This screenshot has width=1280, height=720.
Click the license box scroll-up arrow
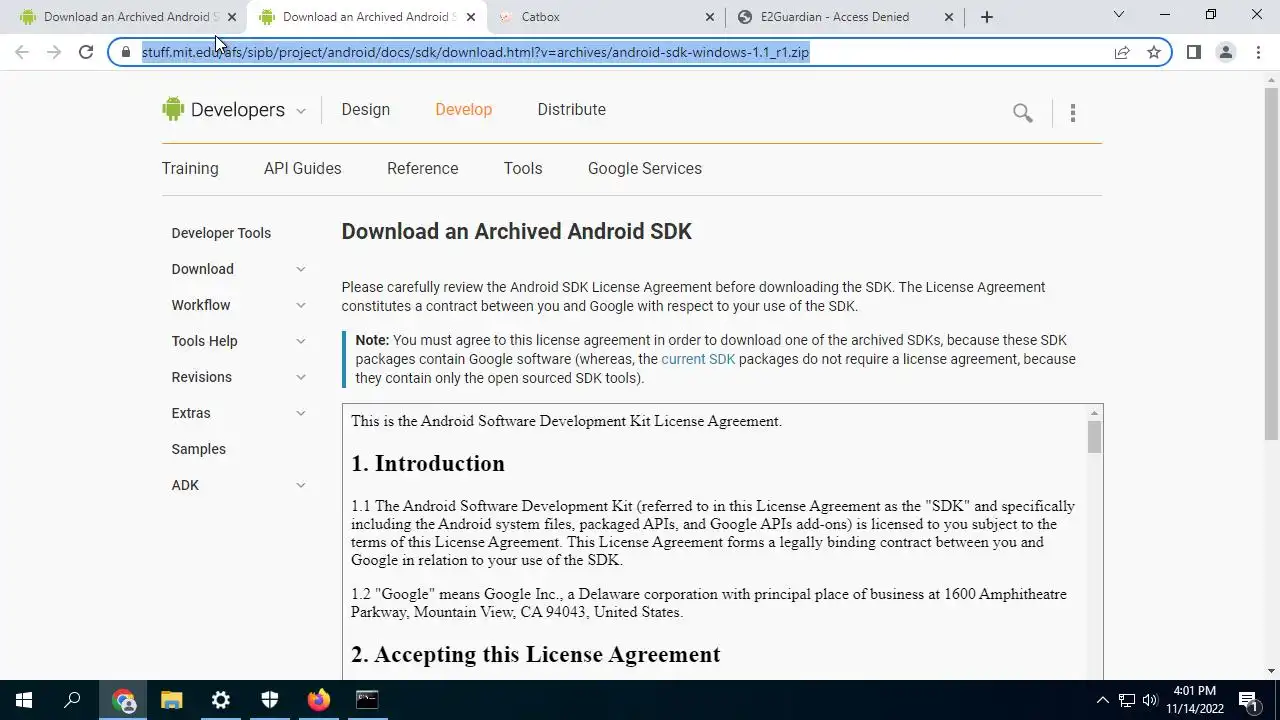click(1094, 413)
